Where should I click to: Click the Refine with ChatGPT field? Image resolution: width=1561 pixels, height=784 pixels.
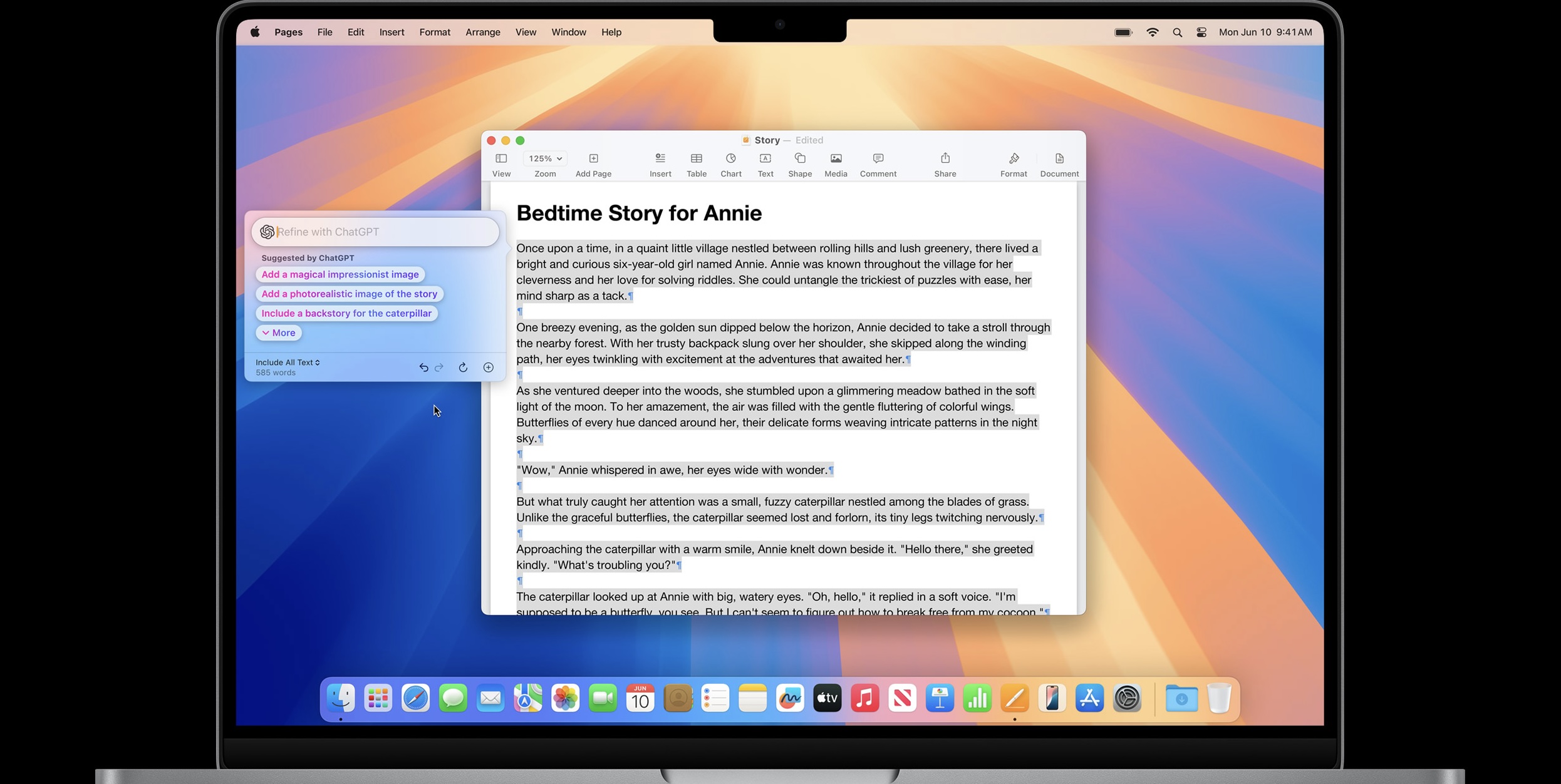(382, 232)
